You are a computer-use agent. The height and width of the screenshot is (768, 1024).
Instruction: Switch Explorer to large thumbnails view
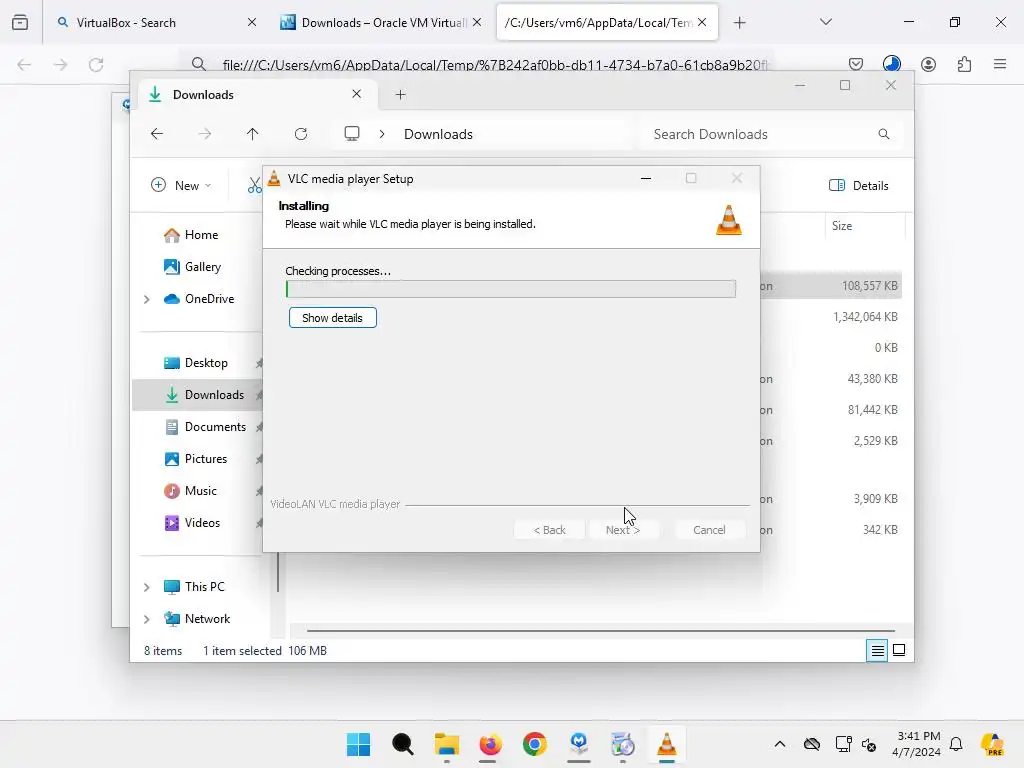(x=899, y=650)
